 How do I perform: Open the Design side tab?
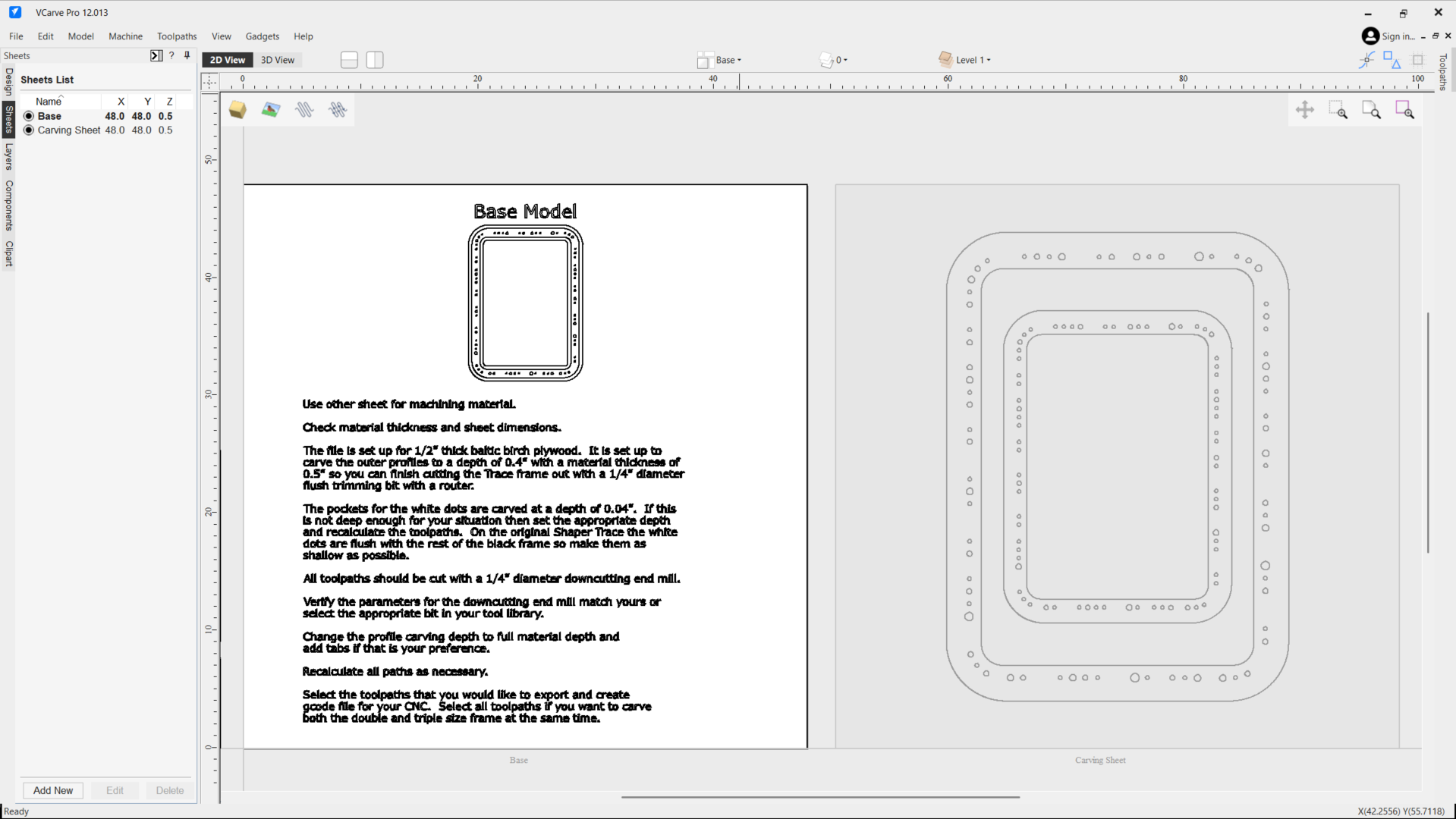click(8, 82)
